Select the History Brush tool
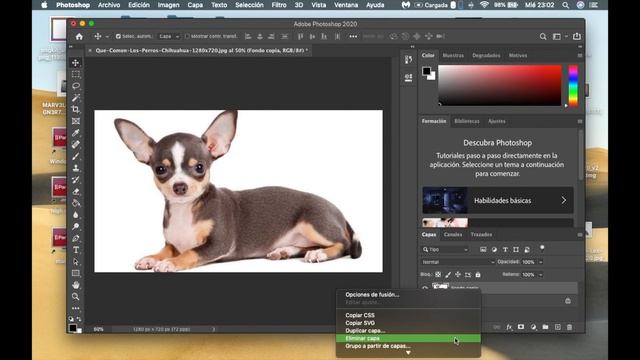 76,180
